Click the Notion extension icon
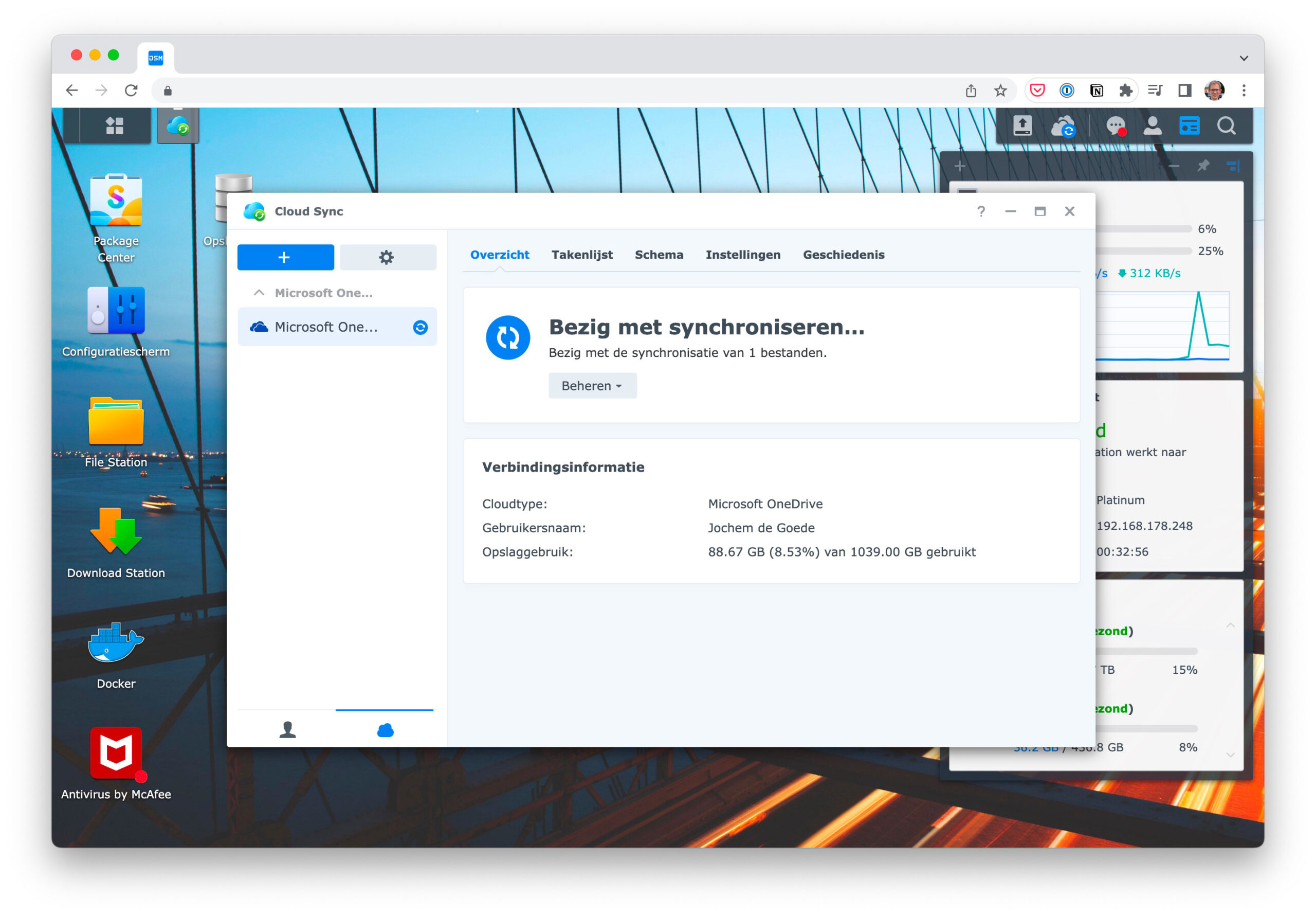 pyautogui.click(x=1096, y=91)
